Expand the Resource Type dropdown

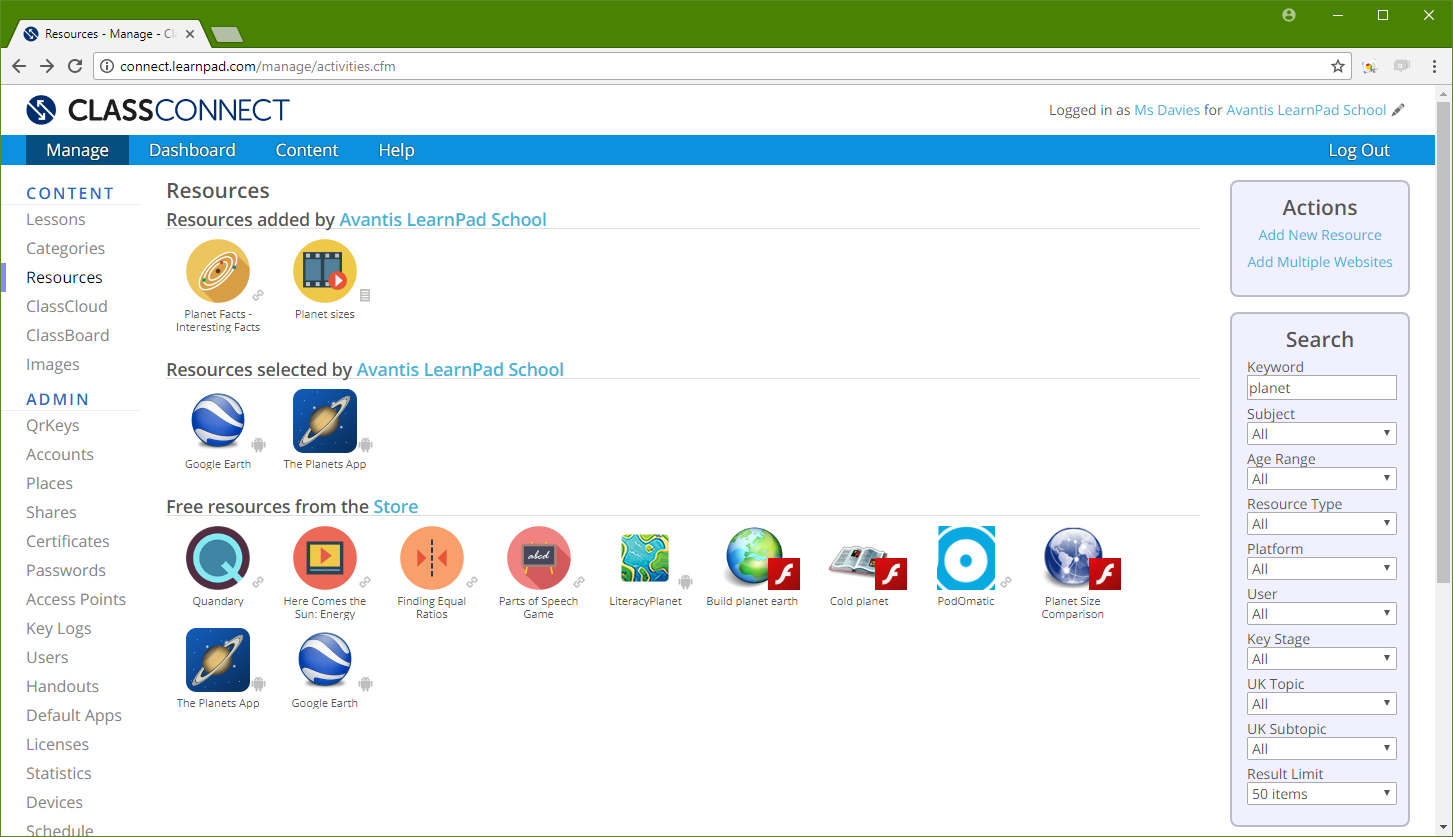1322,524
